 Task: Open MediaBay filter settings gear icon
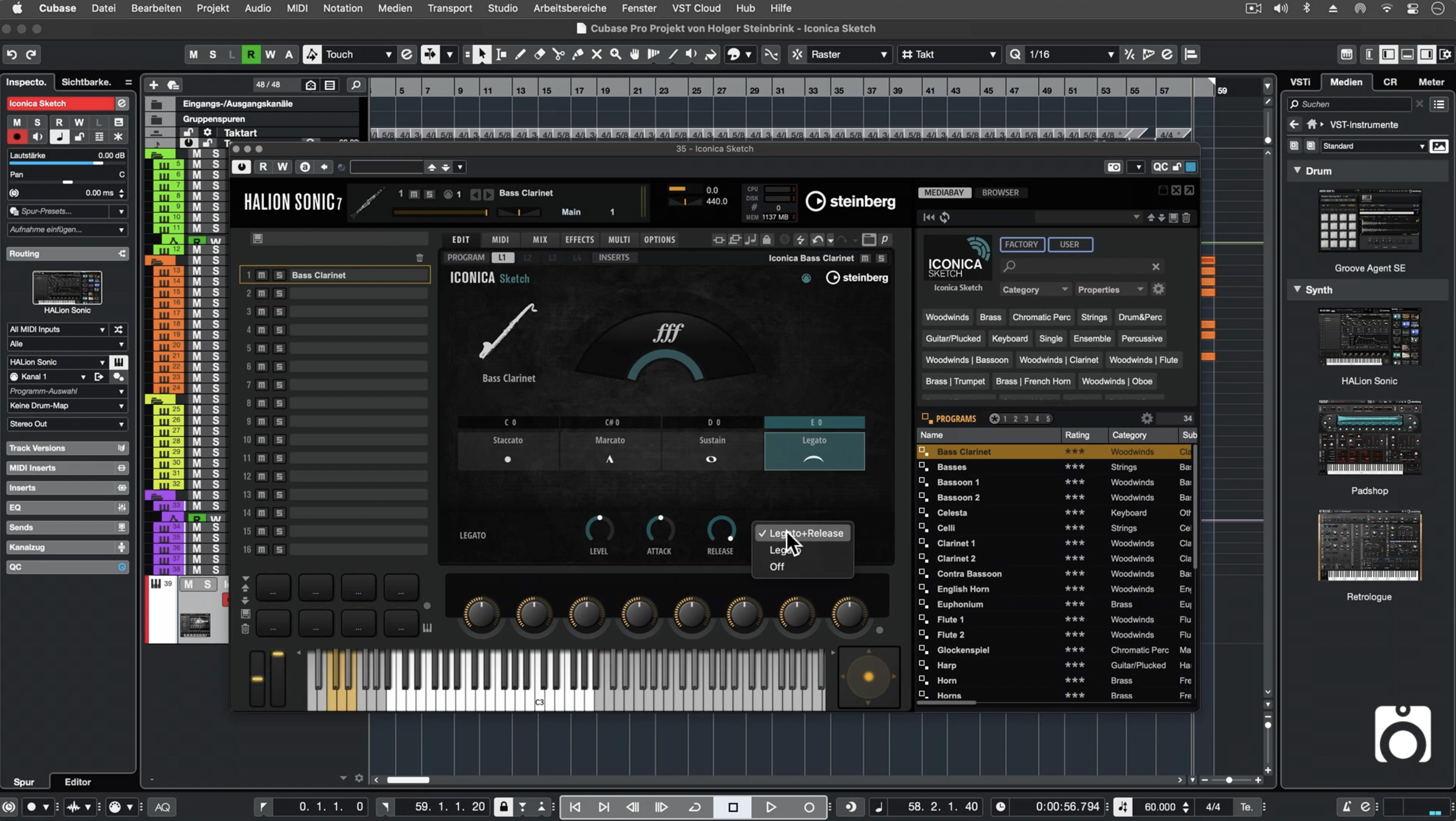tap(1158, 289)
